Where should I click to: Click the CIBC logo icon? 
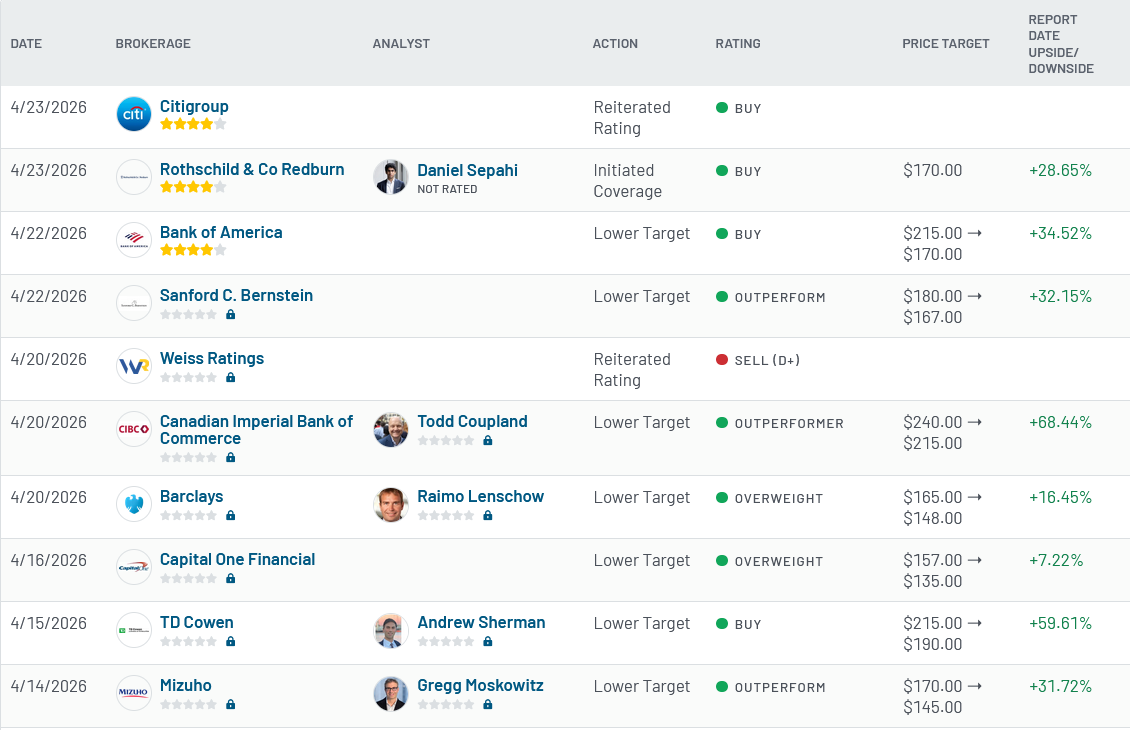click(134, 429)
